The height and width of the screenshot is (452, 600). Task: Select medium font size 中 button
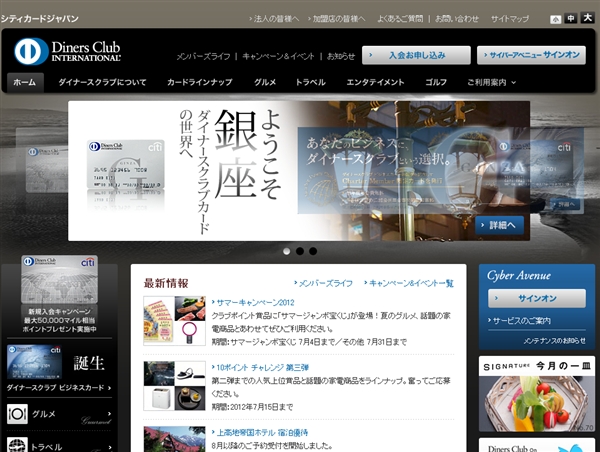pyautogui.click(x=571, y=18)
